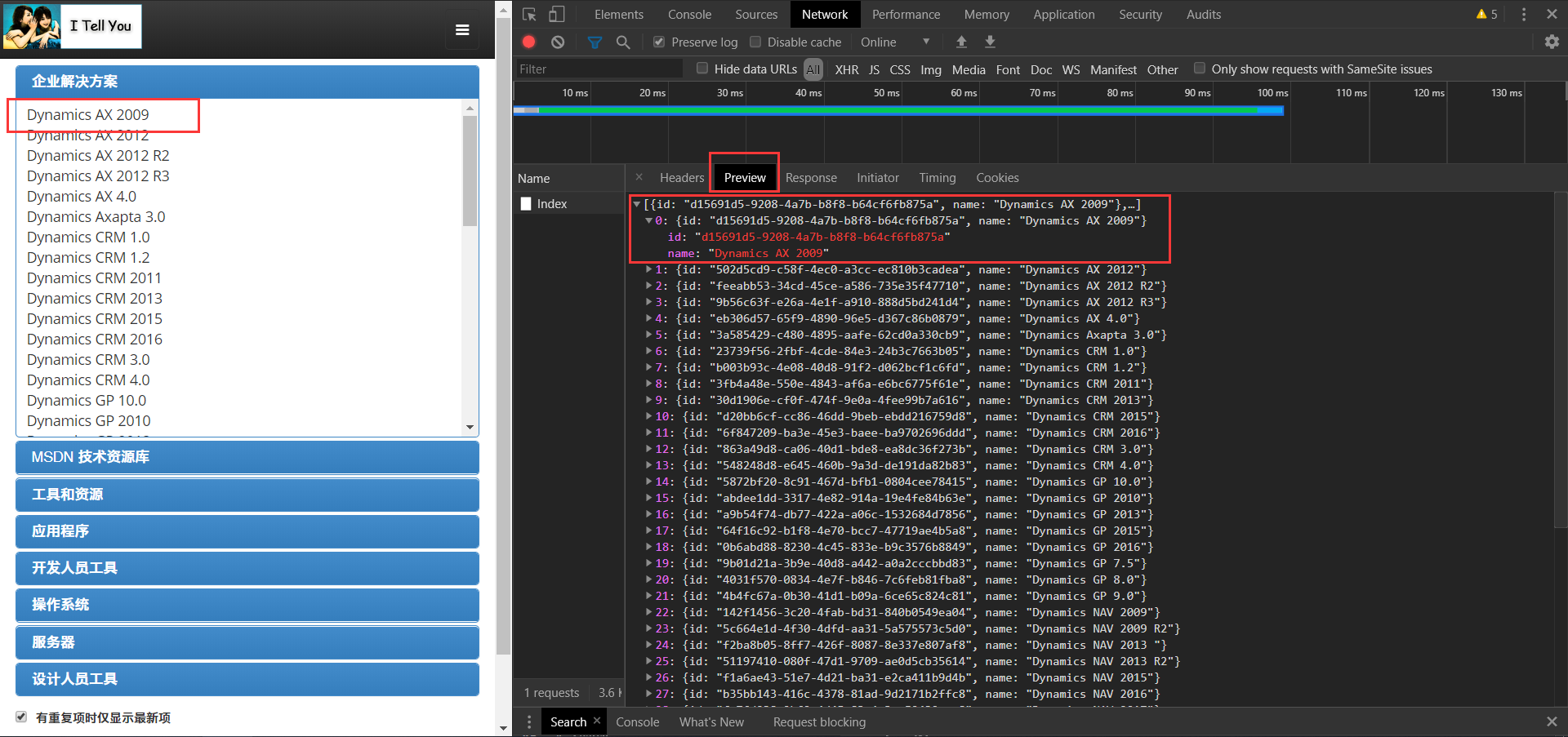
Task: Open network search with magnifier icon
Action: click(623, 42)
